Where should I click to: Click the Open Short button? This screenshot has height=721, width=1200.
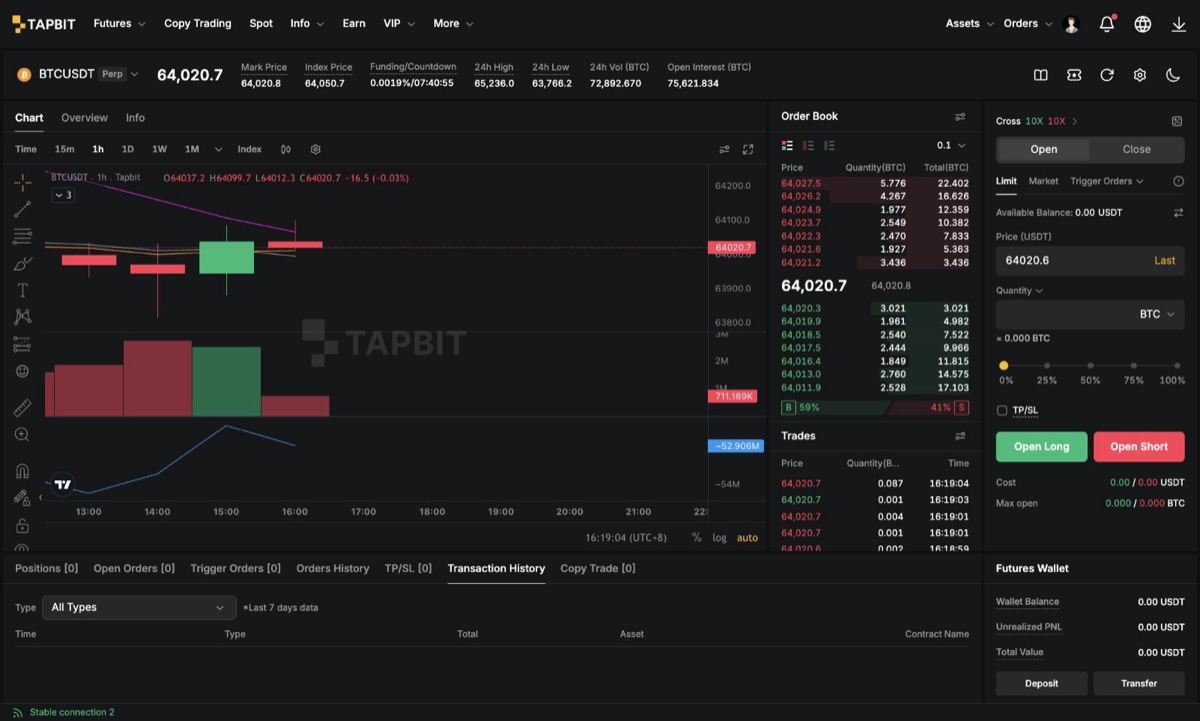click(x=1138, y=447)
